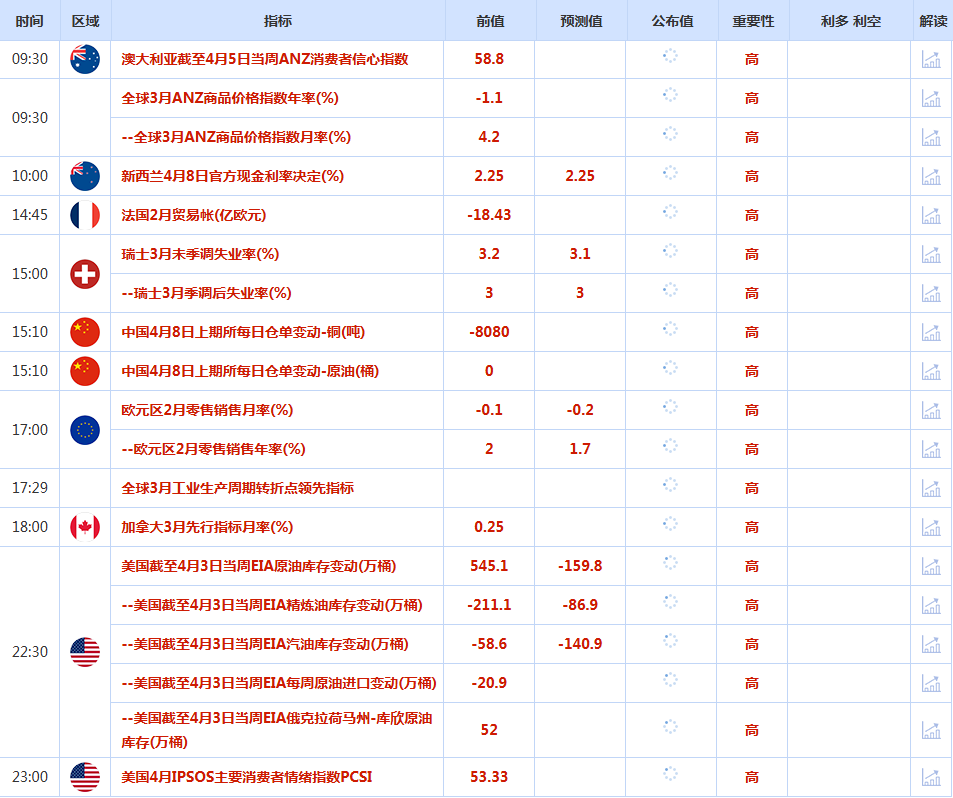Viewport: 953px width, 798px height.
Task: Open chart icon for 法国2月贸易帐 row
Action: pos(931,215)
